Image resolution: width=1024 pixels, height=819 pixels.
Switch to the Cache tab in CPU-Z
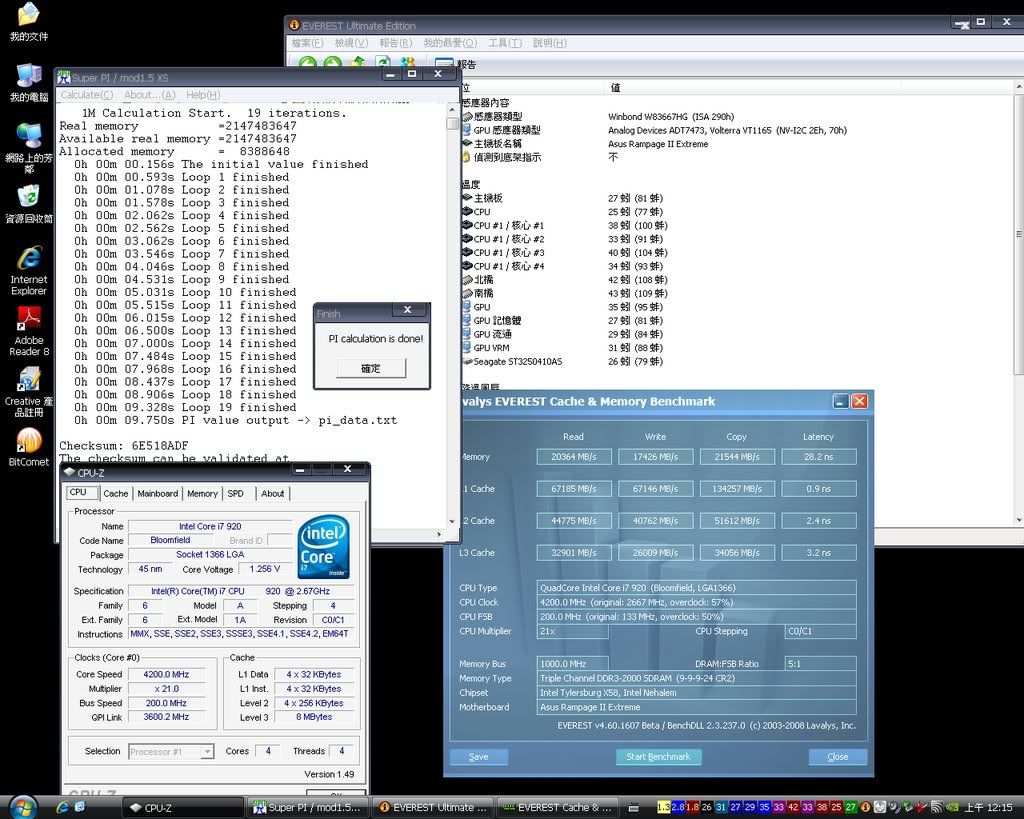pos(116,494)
